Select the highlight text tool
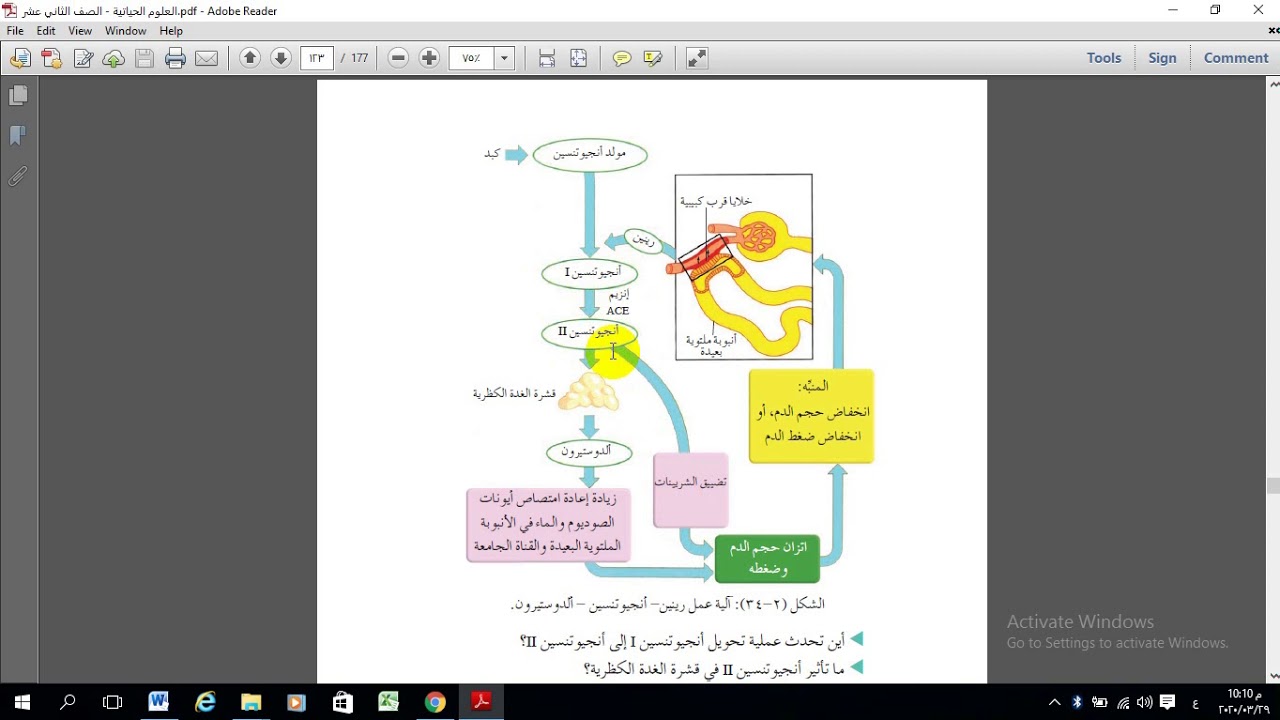 pyautogui.click(x=653, y=58)
